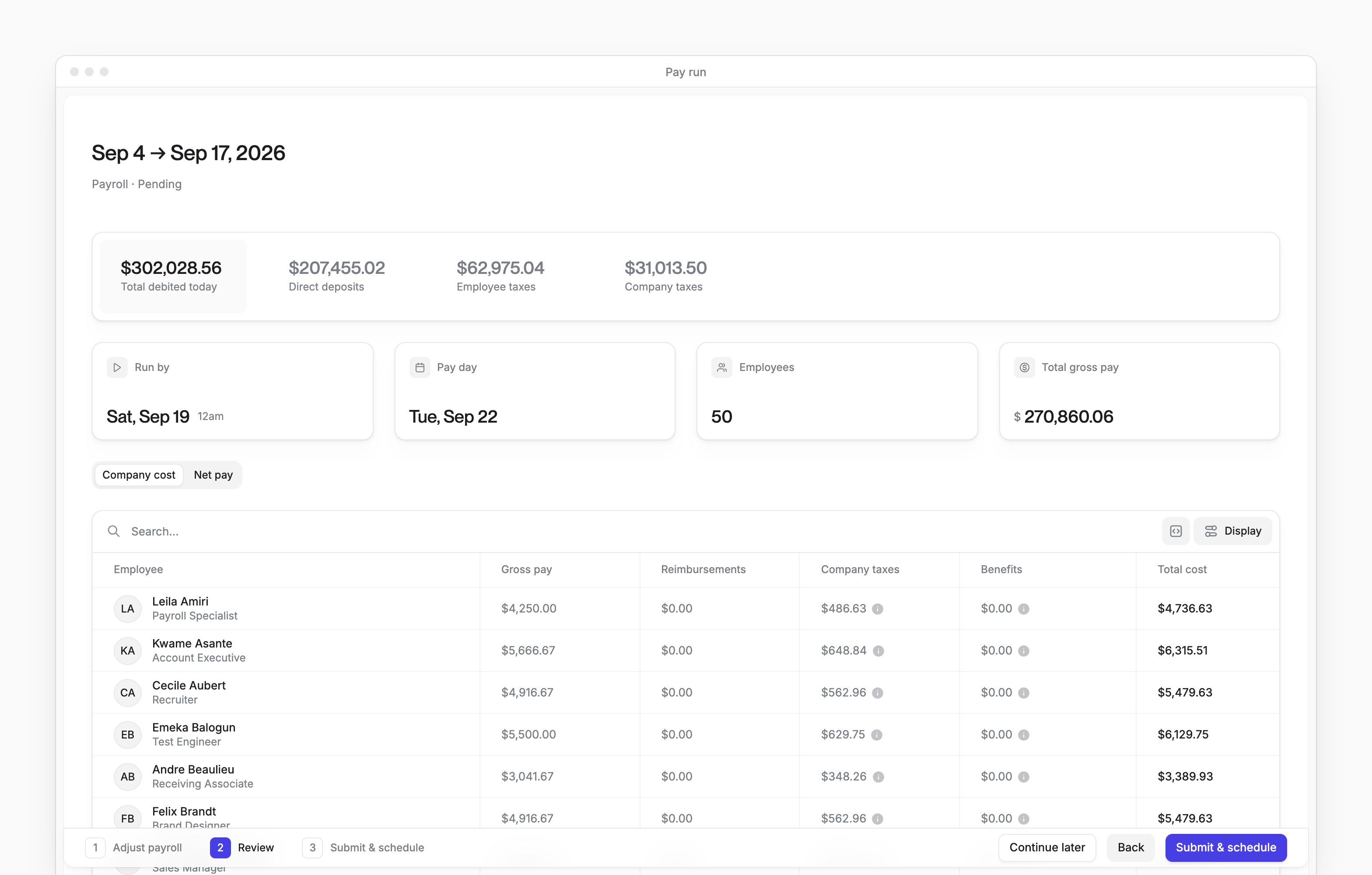Click the $5,500.00 gross pay value
Screen dimensions: 1372x875
click(528, 734)
